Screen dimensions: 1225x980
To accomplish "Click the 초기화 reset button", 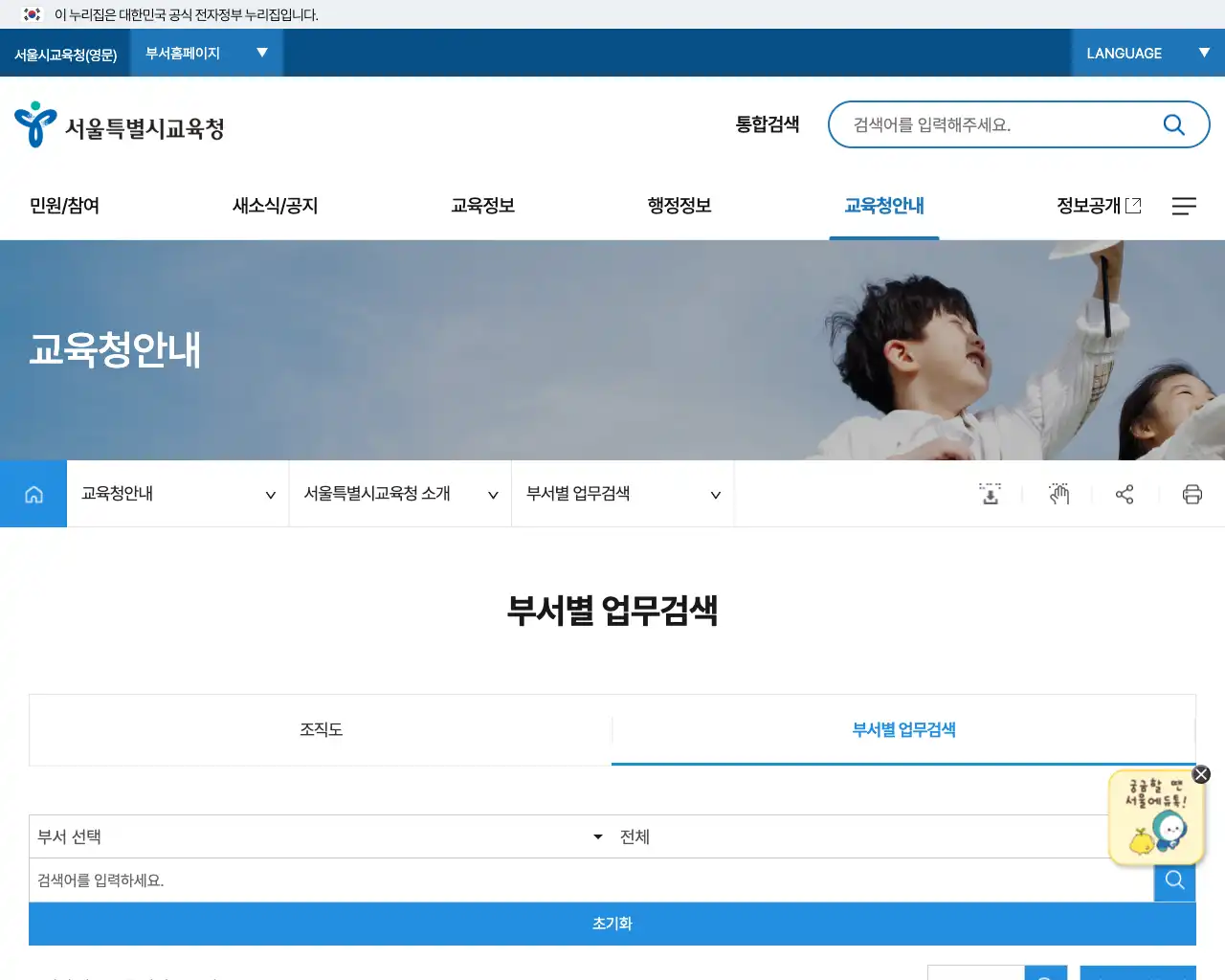I will (x=612, y=924).
